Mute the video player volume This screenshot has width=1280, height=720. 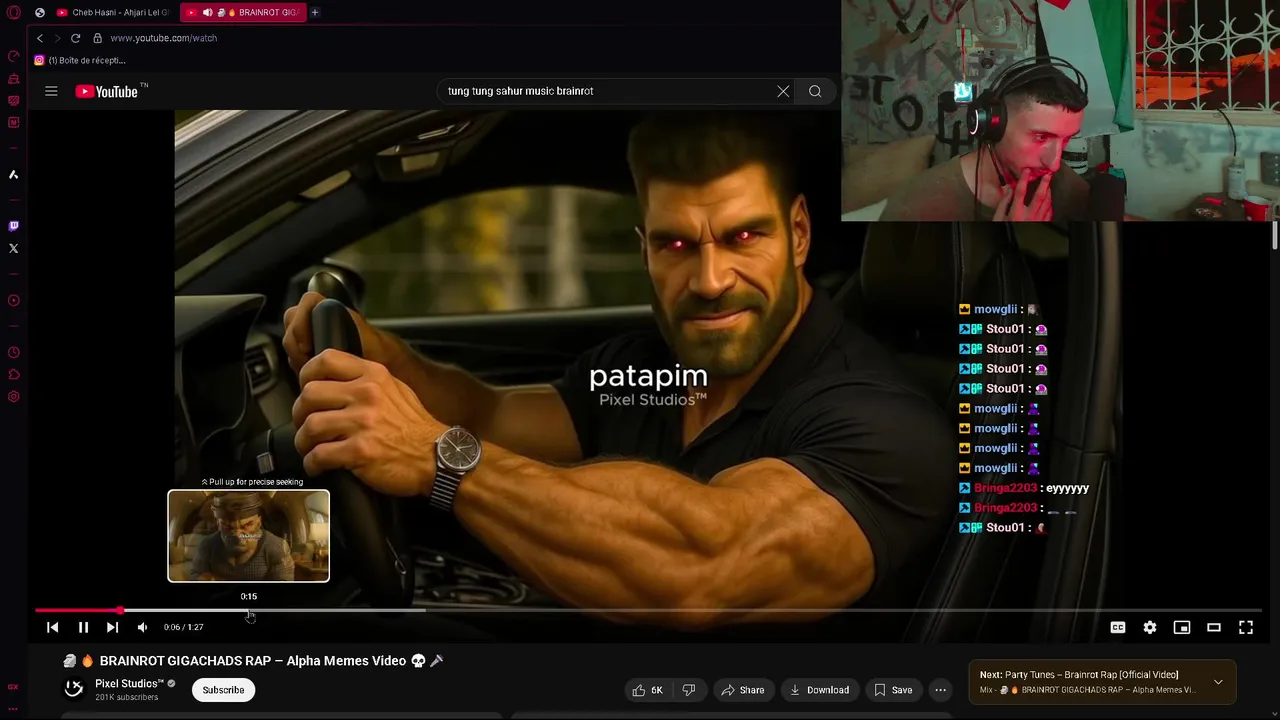tap(142, 627)
